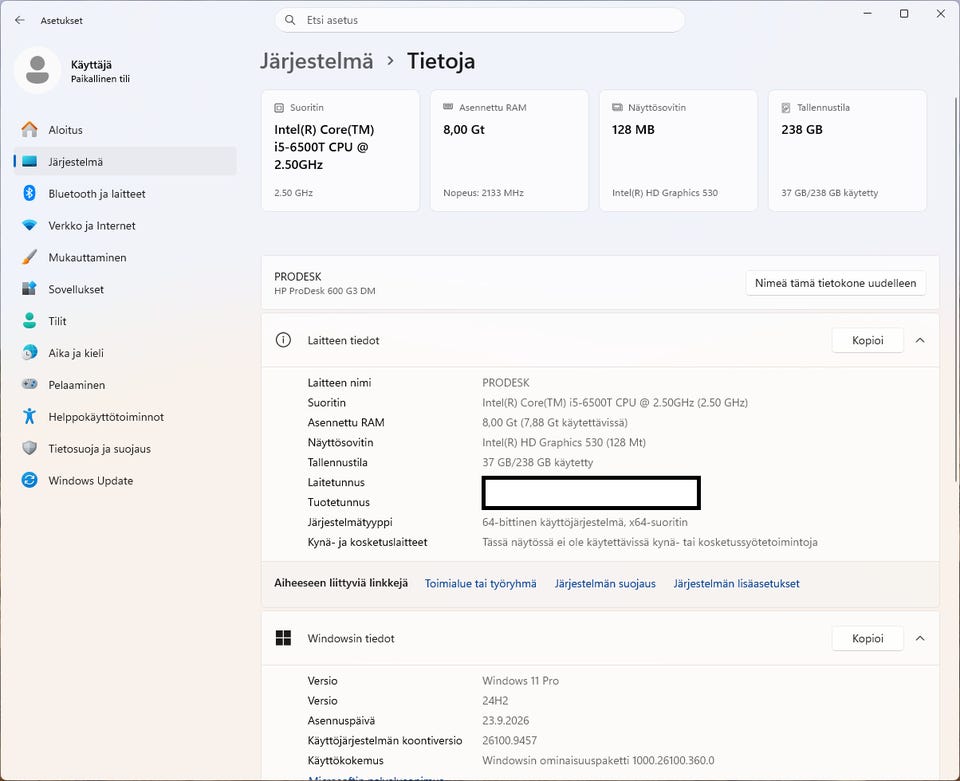This screenshot has height=781, width=960.
Task: Click Intel(R) HD Graphics 530 (128 Mt) value
Action: pos(564,442)
